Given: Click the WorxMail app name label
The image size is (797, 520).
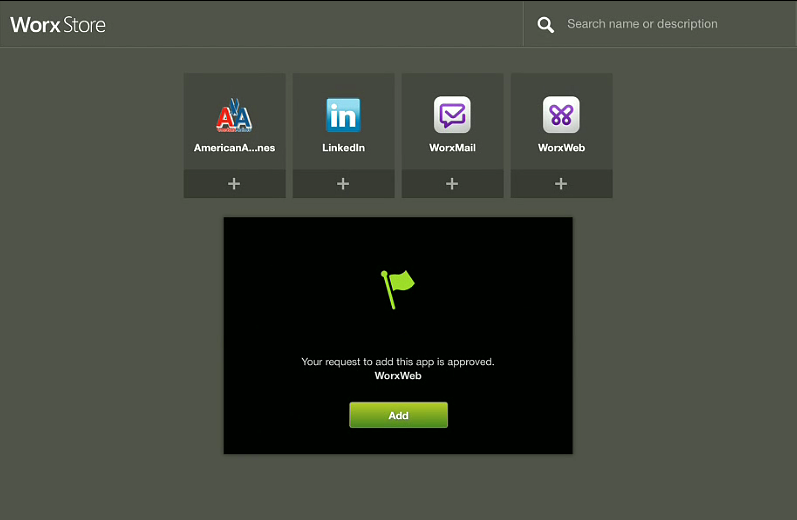Looking at the screenshot, I should pyautogui.click(x=452, y=148).
